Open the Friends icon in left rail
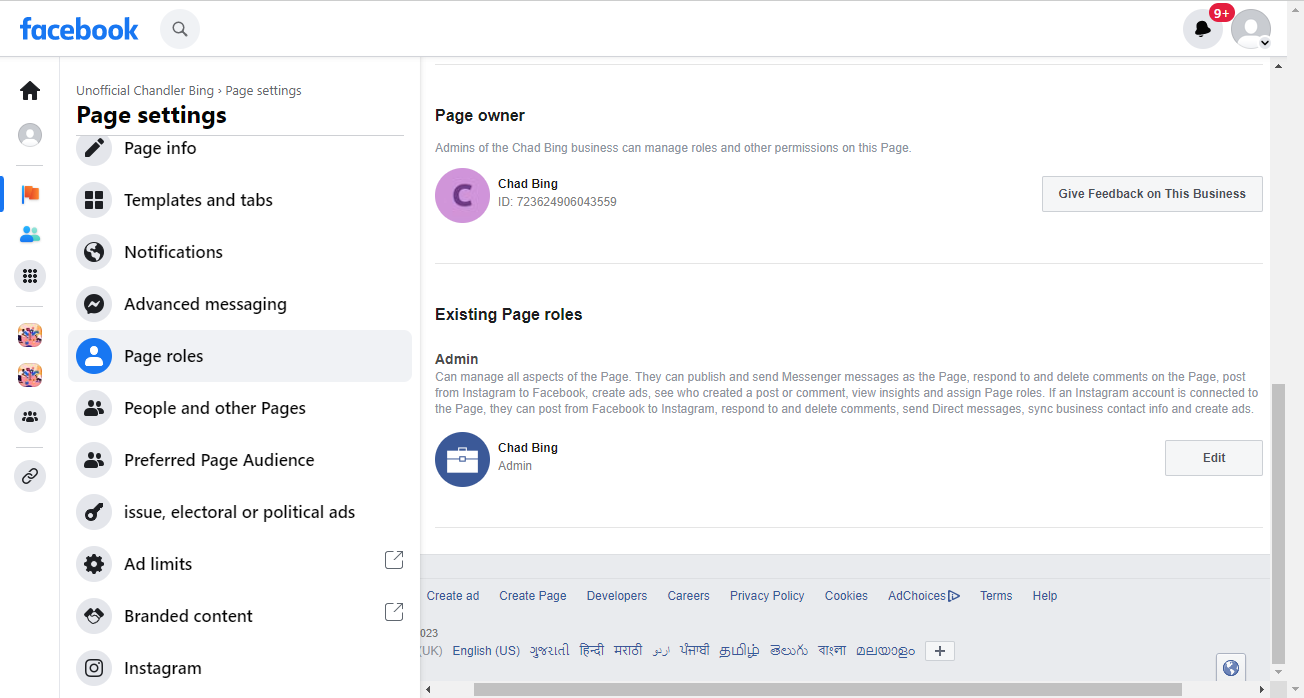The height and width of the screenshot is (698, 1304). pyautogui.click(x=30, y=235)
